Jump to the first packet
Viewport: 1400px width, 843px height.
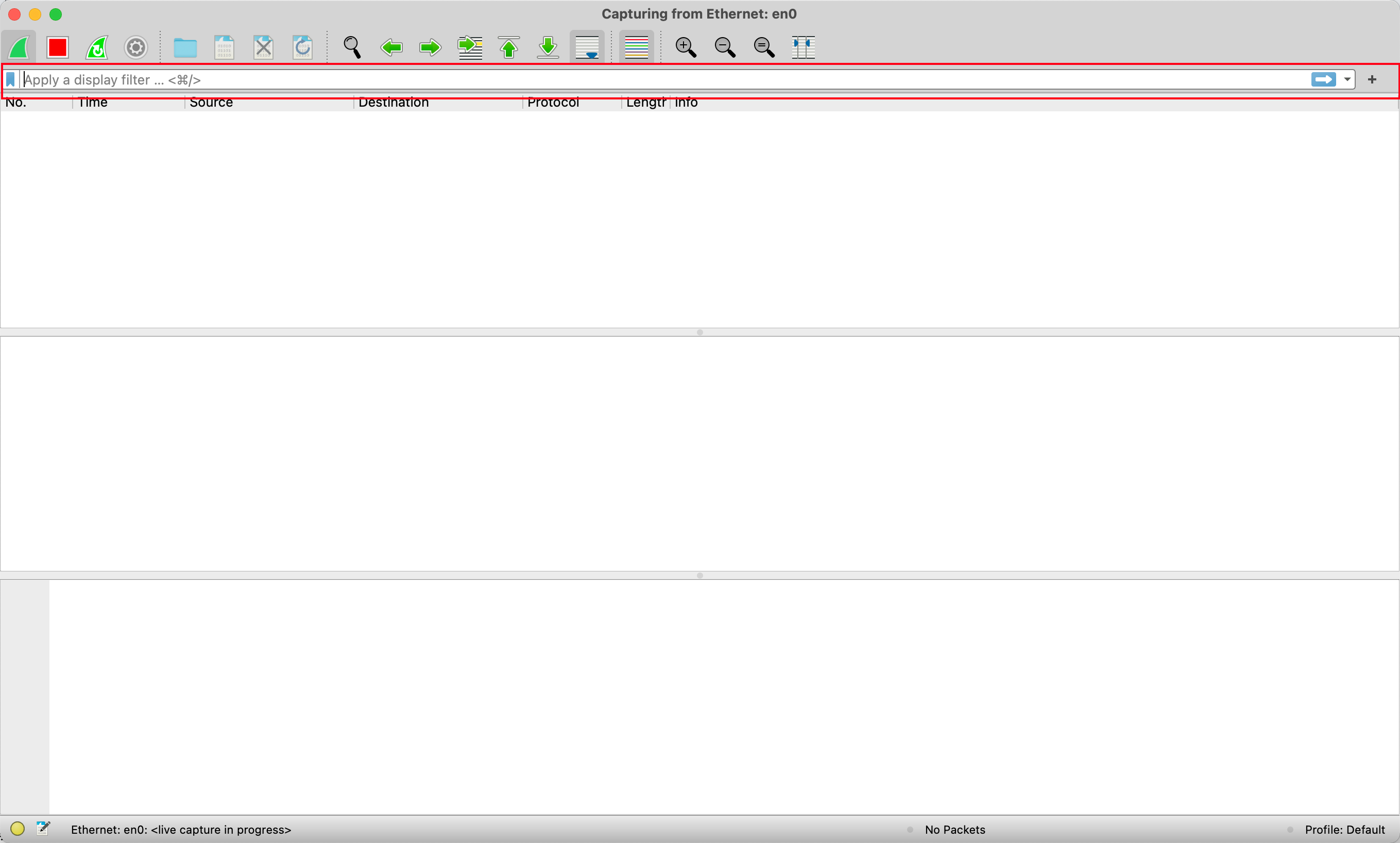point(509,47)
